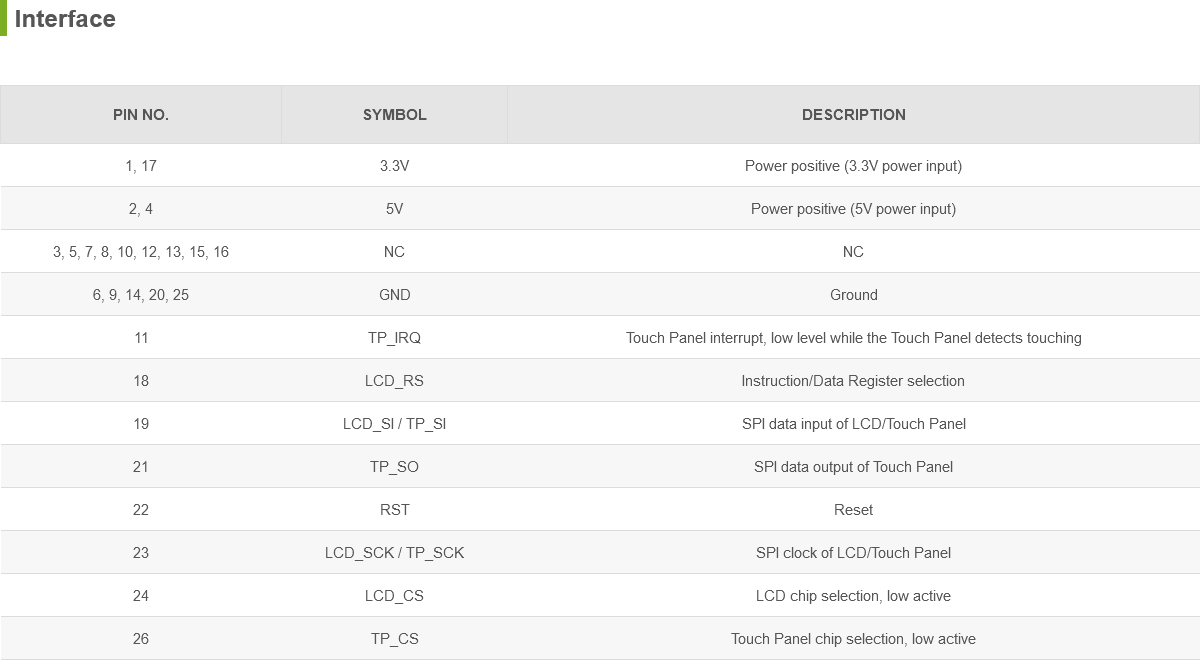Select the LCD_CS symbol cell
The image size is (1200, 662).
394,596
